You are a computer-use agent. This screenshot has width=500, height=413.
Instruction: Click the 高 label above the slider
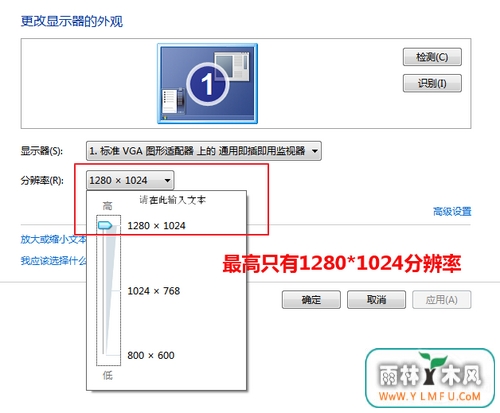click(x=107, y=206)
